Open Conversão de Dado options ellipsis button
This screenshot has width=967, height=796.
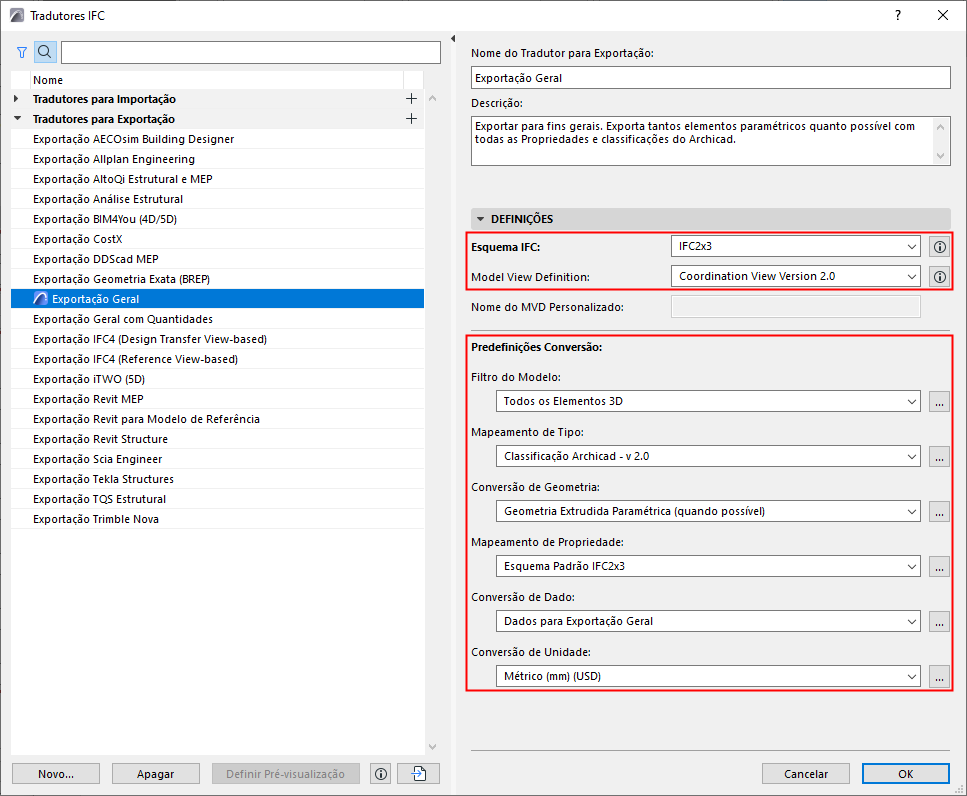coord(939,621)
